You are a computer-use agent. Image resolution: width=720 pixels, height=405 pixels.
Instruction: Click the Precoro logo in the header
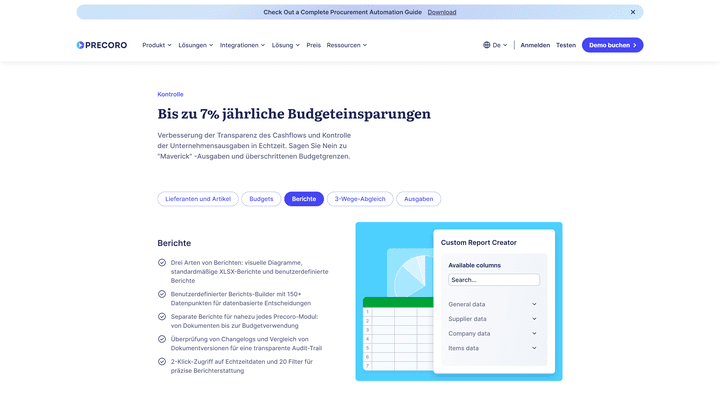tap(102, 45)
